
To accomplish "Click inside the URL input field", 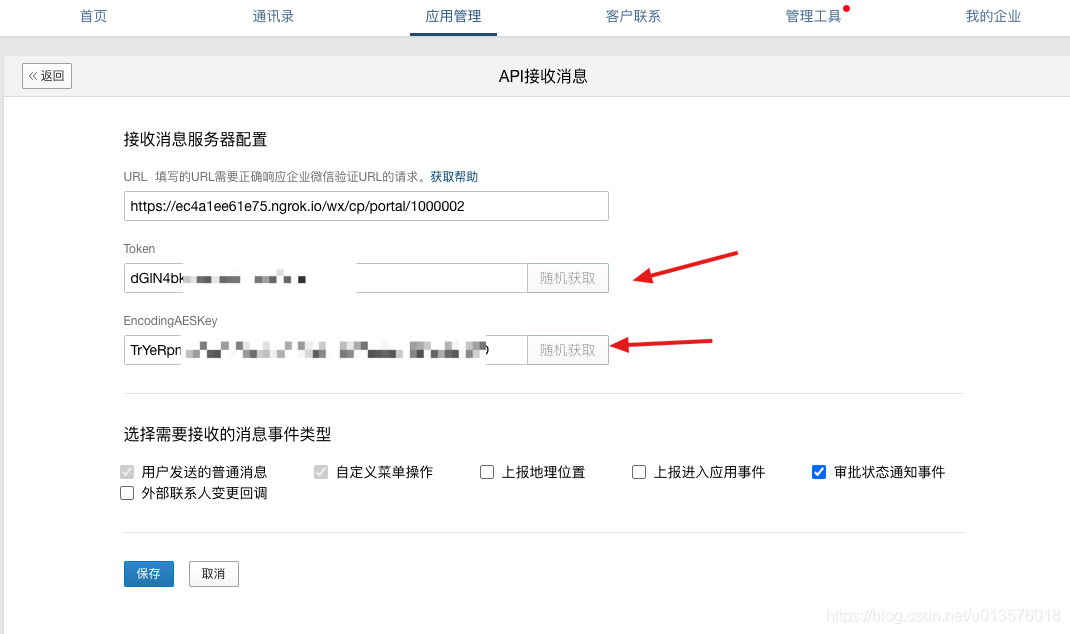I will (x=366, y=206).
